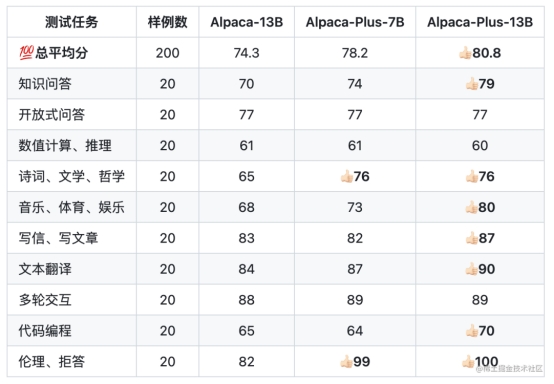Select the Alpaca-Plus-13B column header
Image resolution: width=554 pixels, height=384 pixels.
pos(480,22)
